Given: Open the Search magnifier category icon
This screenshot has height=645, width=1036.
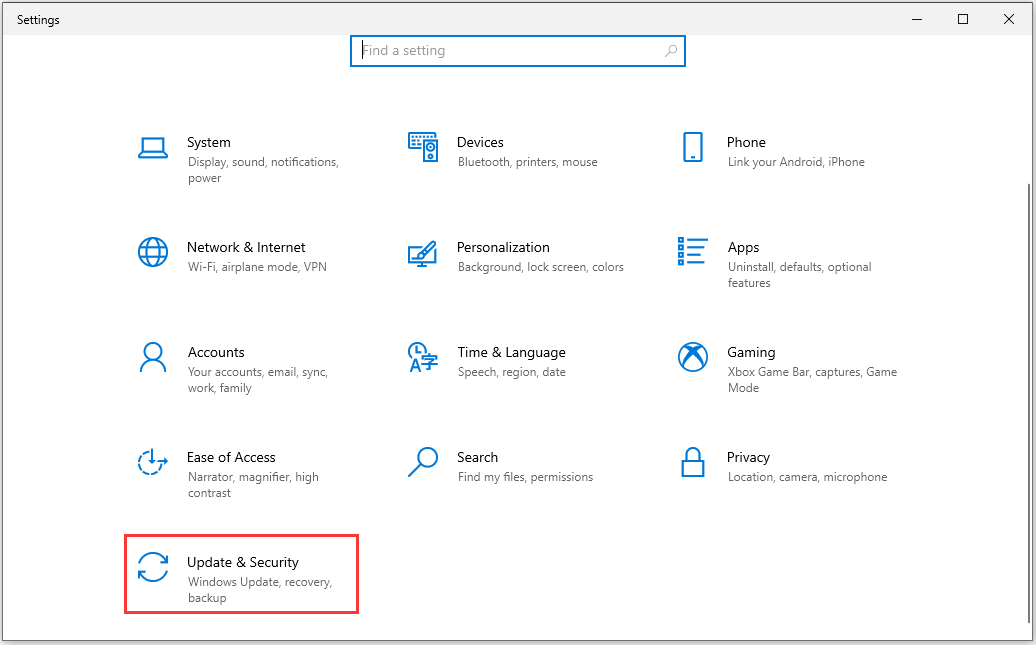Looking at the screenshot, I should click(423, 462).
